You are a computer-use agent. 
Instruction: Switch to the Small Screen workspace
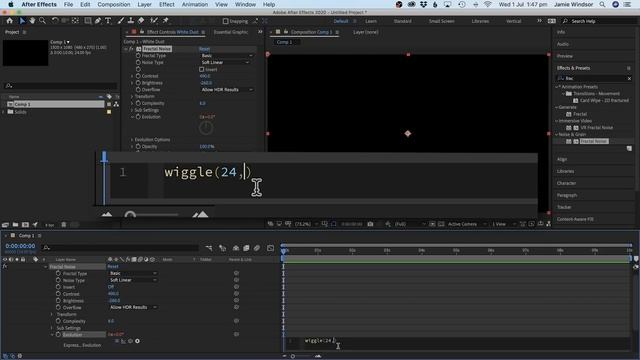pos(441,21)
